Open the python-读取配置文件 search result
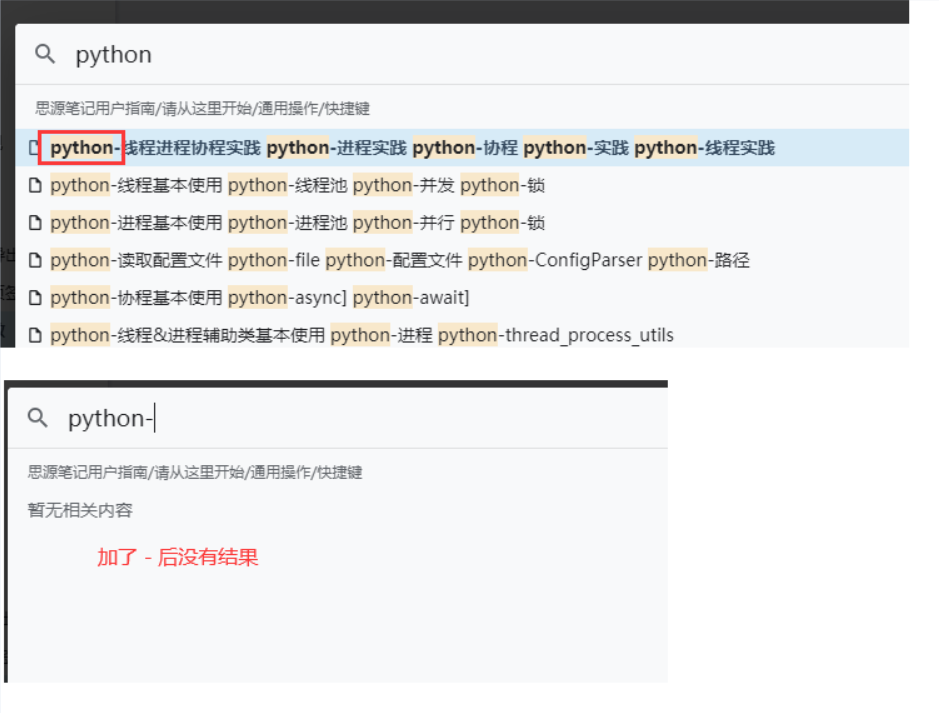Screen dimensions: 939x713 [400, 260]
